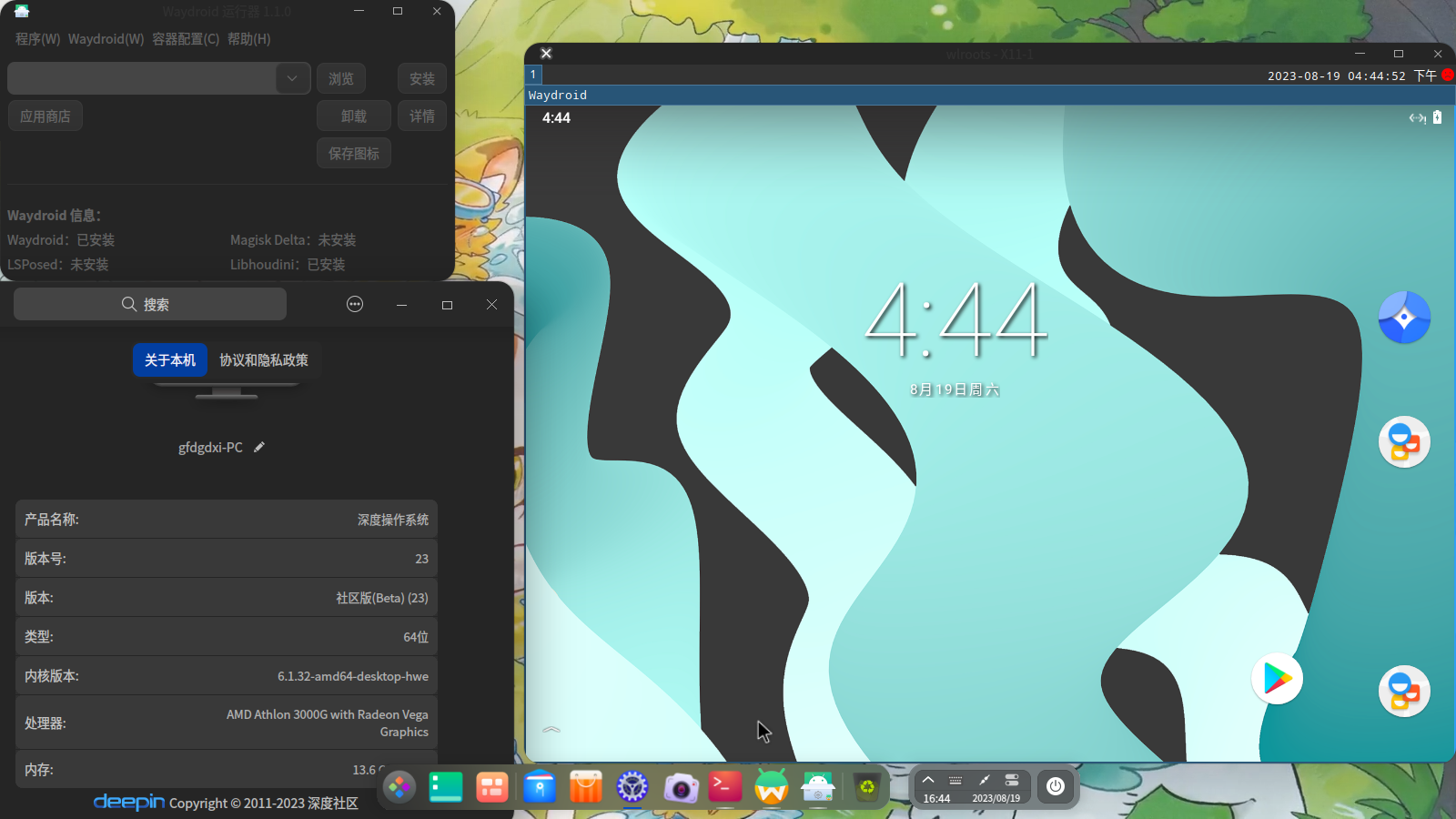Open the Waydroid(W) menu
1456x819 pixels.
coord(106,39)
